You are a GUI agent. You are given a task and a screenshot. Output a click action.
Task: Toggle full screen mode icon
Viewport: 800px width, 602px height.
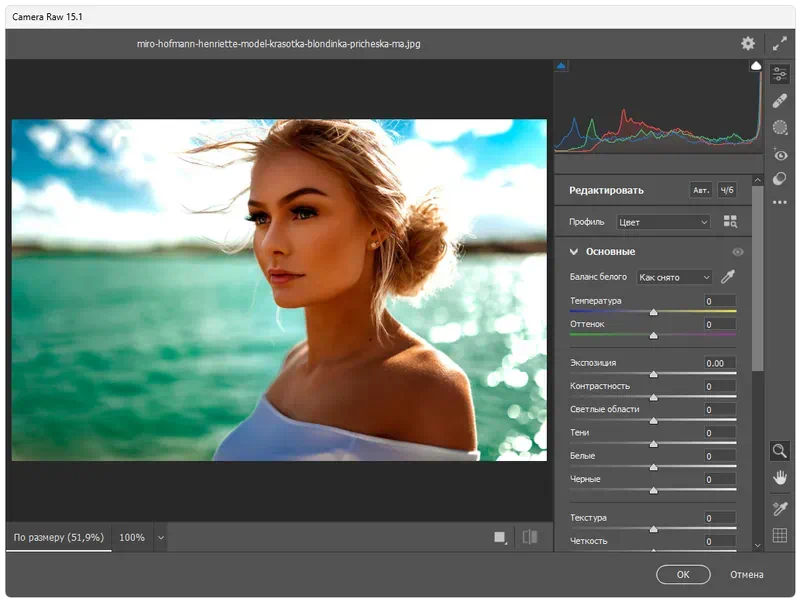(779, 44)
